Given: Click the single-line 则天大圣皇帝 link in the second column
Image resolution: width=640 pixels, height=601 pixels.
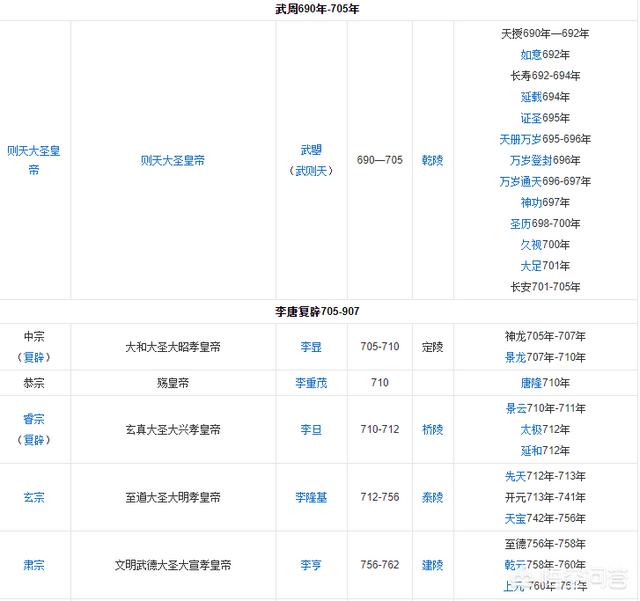Looking at the screenshot, I should coord(173,160).
